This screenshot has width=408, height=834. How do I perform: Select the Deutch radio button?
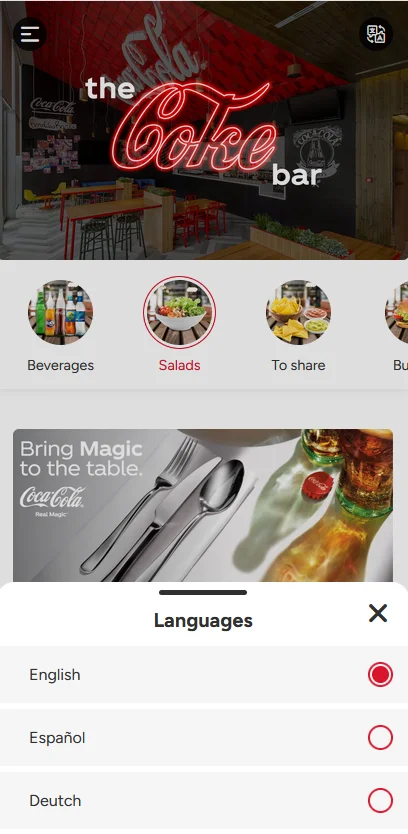[380, 800]
